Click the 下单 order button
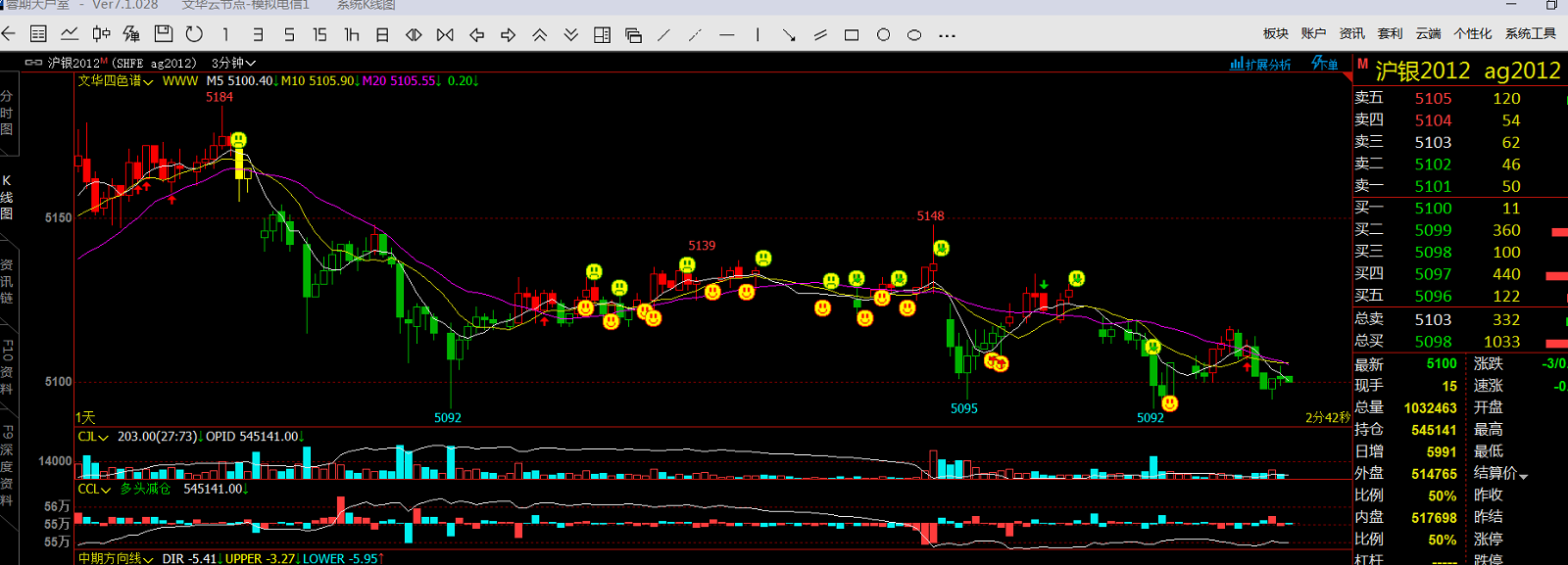Viewport: 1568px width, 565px height. (x=1325, y=64)
